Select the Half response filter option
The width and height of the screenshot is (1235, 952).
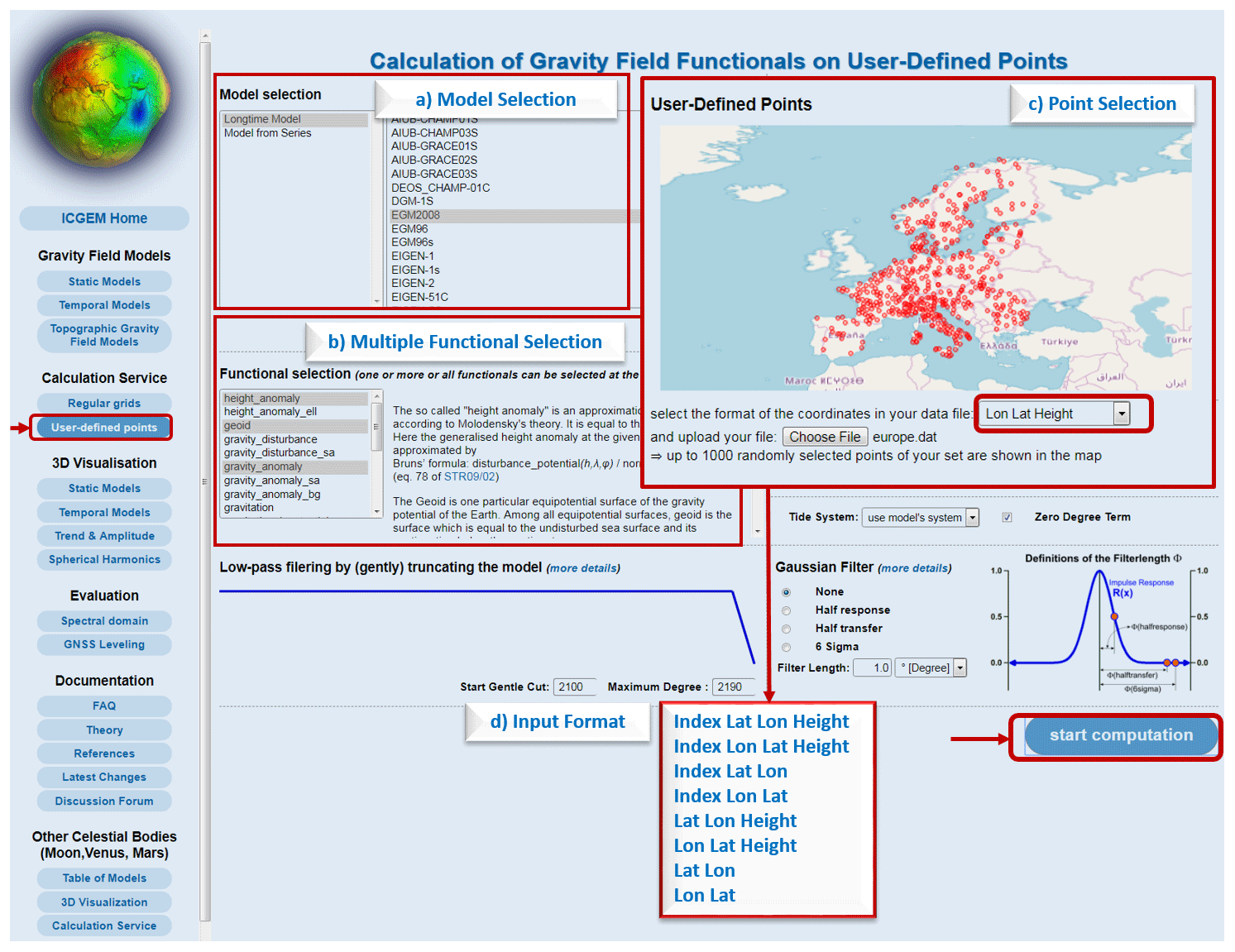787,610
